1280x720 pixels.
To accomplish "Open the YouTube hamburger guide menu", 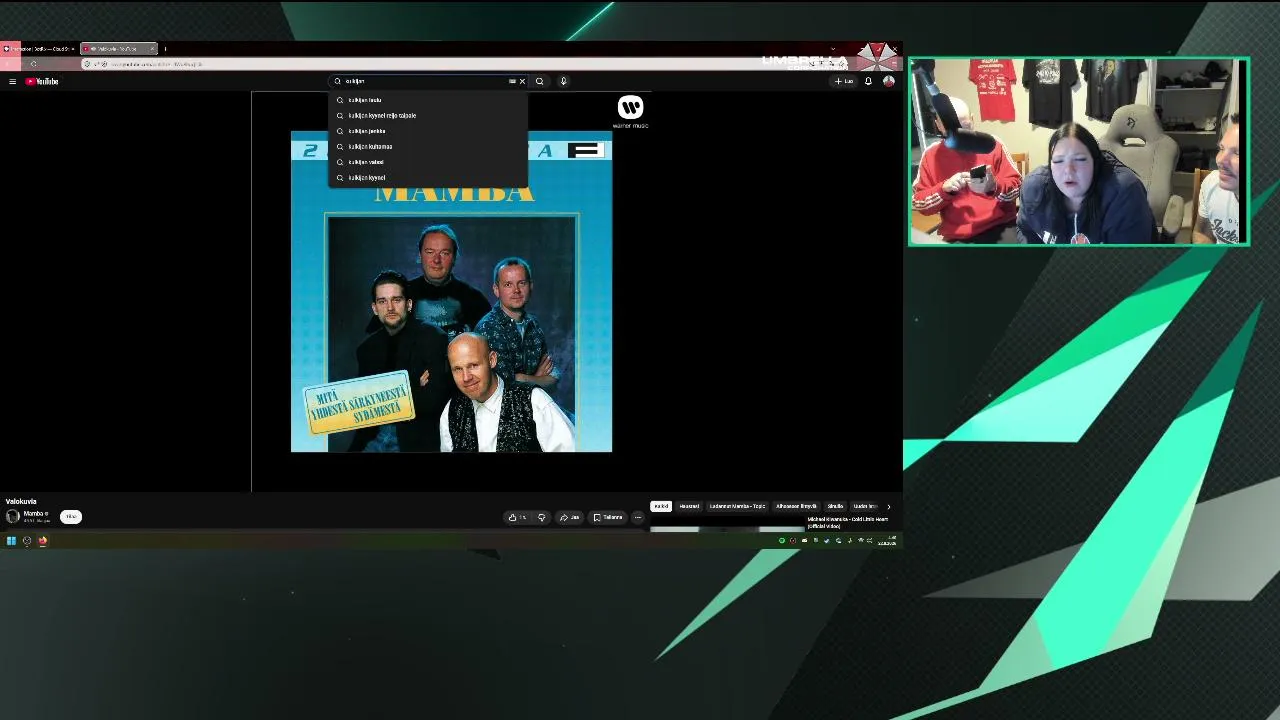I will [x=12, y=81].
